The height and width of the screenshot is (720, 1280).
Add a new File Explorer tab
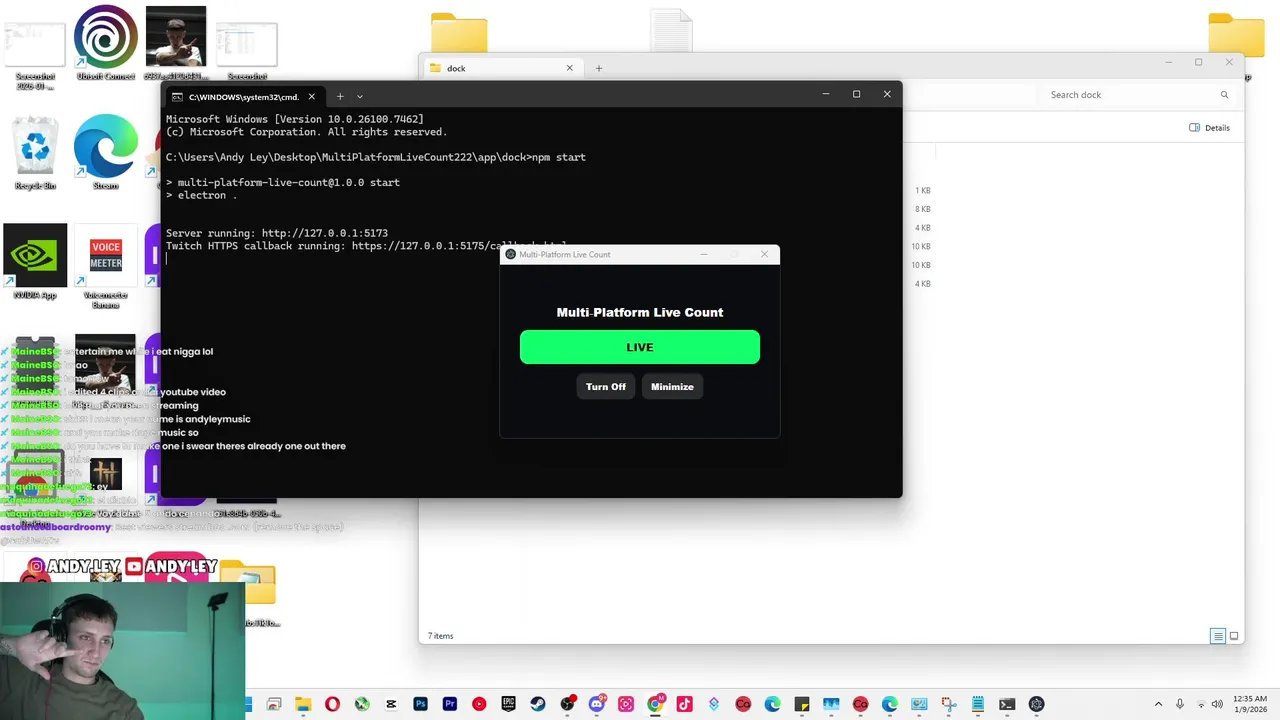click(599, 68)
